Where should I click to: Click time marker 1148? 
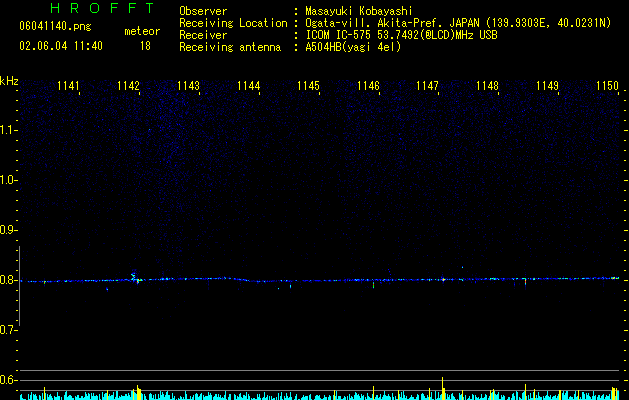(487, 86)
